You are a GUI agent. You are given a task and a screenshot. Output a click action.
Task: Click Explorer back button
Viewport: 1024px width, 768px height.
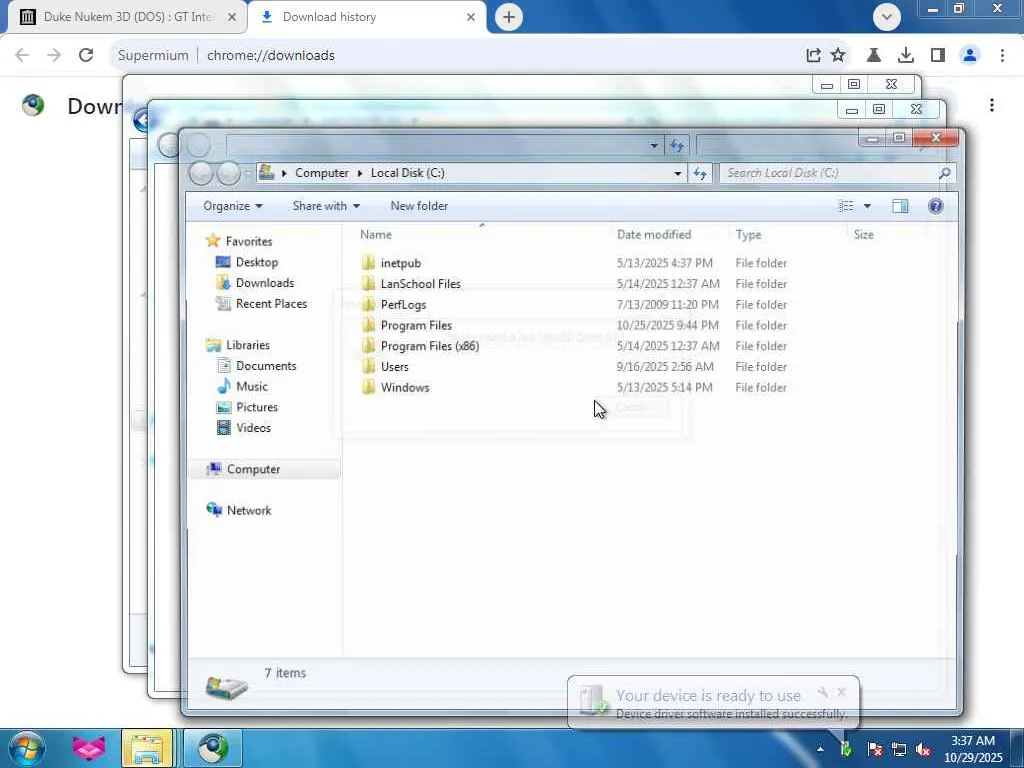pos(201,173)
